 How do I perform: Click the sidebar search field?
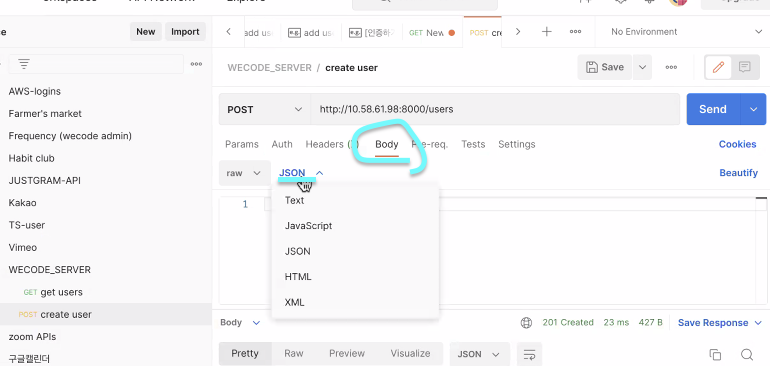96,64
